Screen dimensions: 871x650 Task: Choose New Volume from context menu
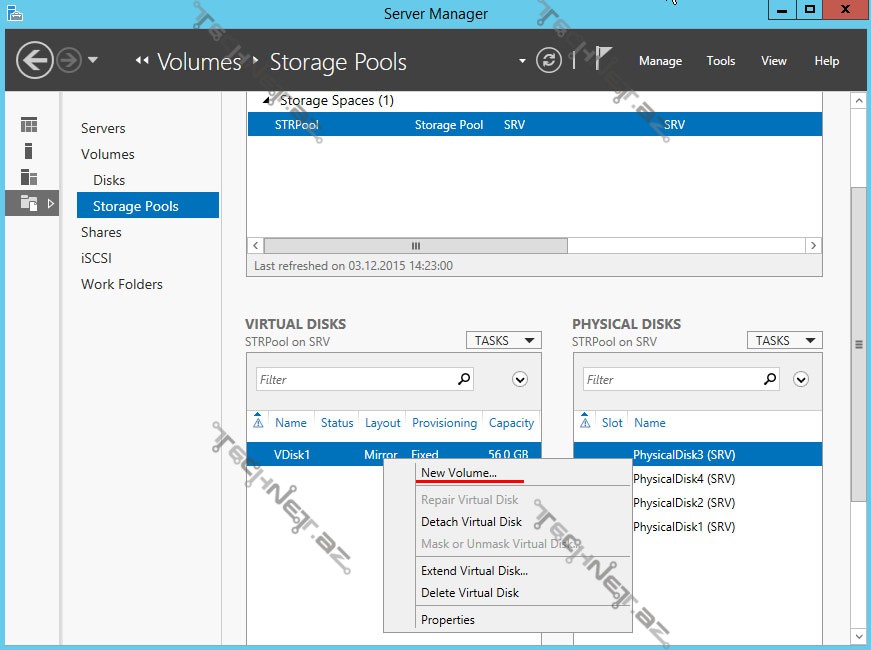tap(458, 473)
